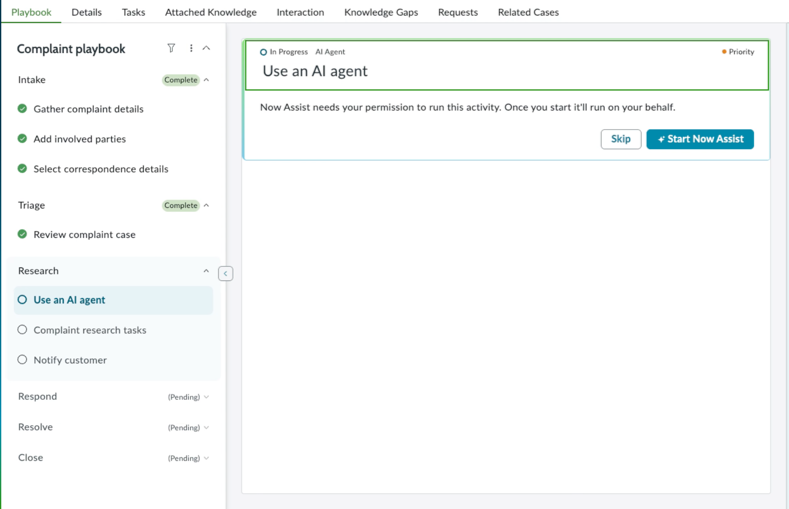This screenshot has height=509, width=789.
Task: Open the Details tab
Action: tap(87, 12)
